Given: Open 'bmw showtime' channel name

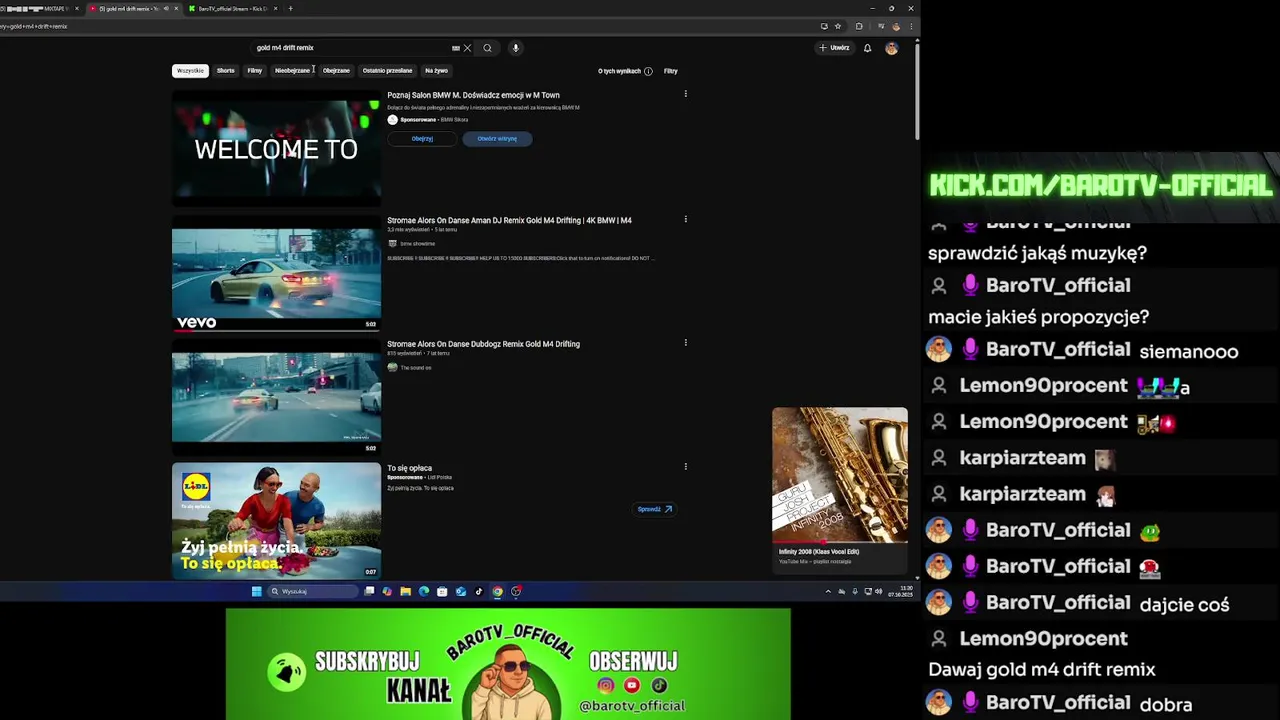Looking at the screenshot, I should point(417,244).
